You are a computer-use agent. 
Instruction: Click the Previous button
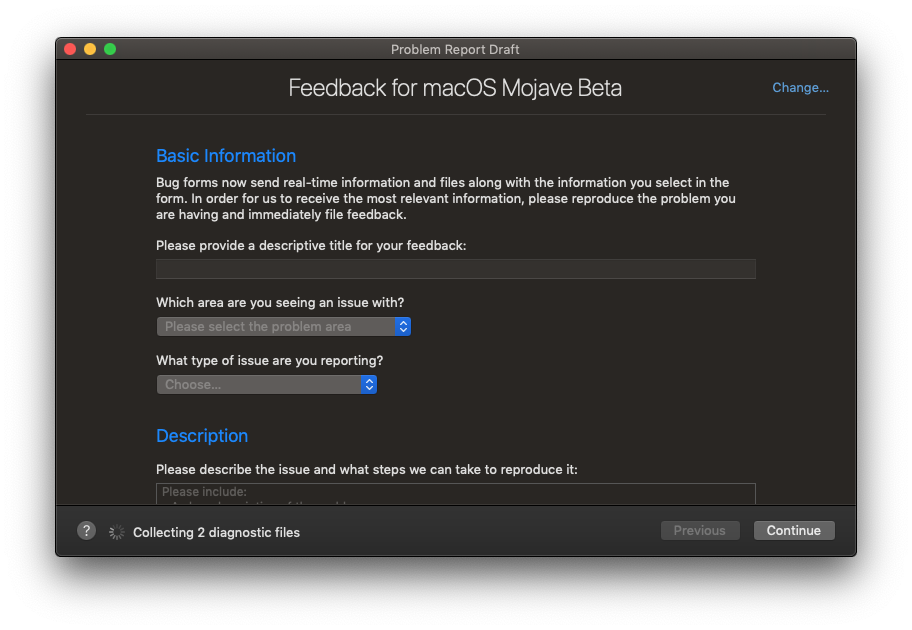coord(700,531)
